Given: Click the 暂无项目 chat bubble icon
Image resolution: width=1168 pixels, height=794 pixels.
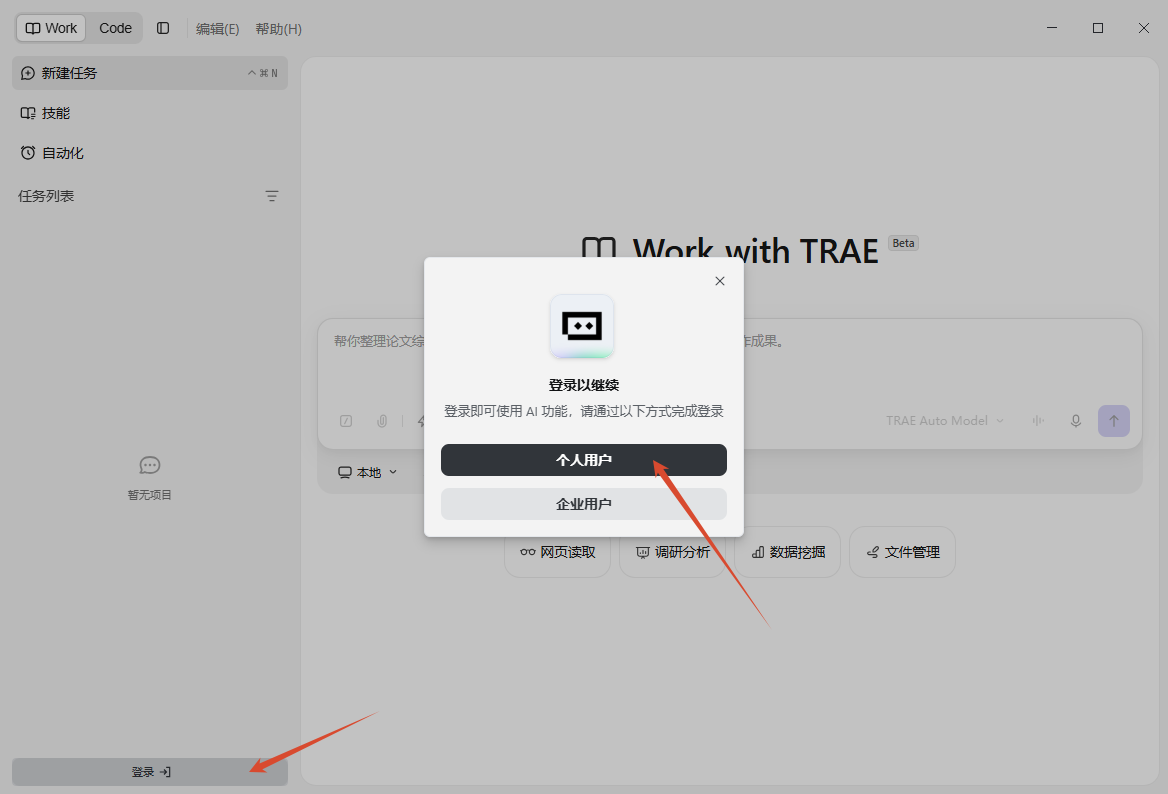Looking at the screenshot, I should click(x=150, y=466).
